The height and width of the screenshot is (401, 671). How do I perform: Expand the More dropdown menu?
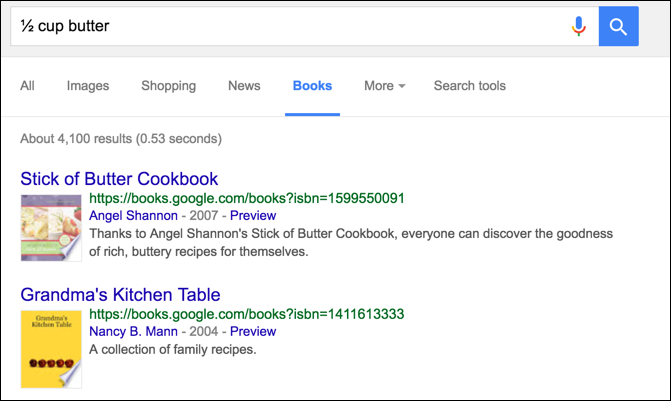384,86
